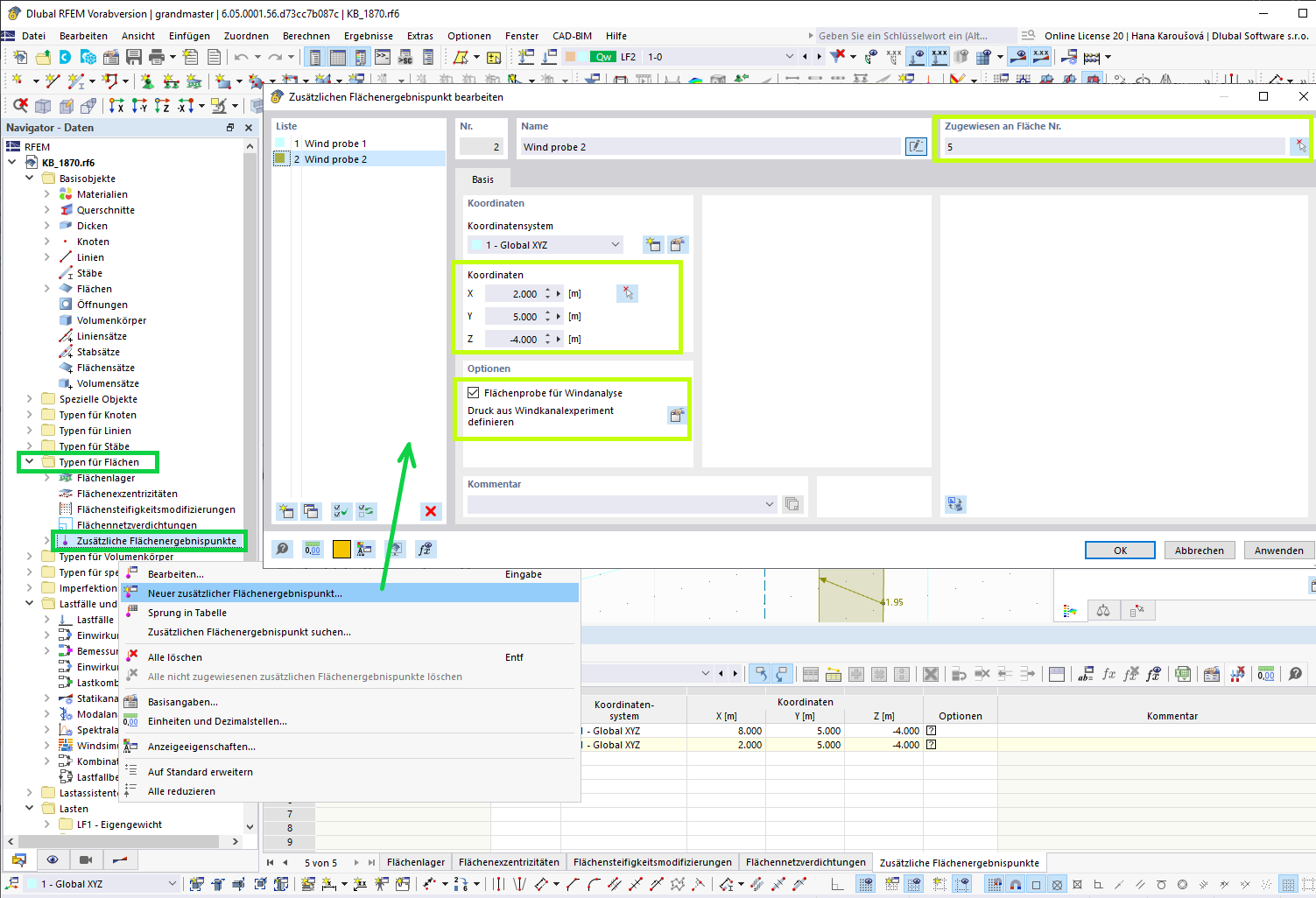The width and height of the screenshot is (1316, 898).
Task: Select the Basis tab in the dialog
Action: tap(483, 179)
